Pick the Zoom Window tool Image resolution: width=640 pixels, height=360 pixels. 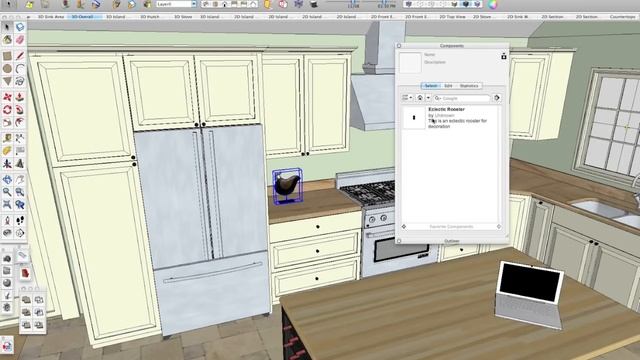[x=20, y=192]
